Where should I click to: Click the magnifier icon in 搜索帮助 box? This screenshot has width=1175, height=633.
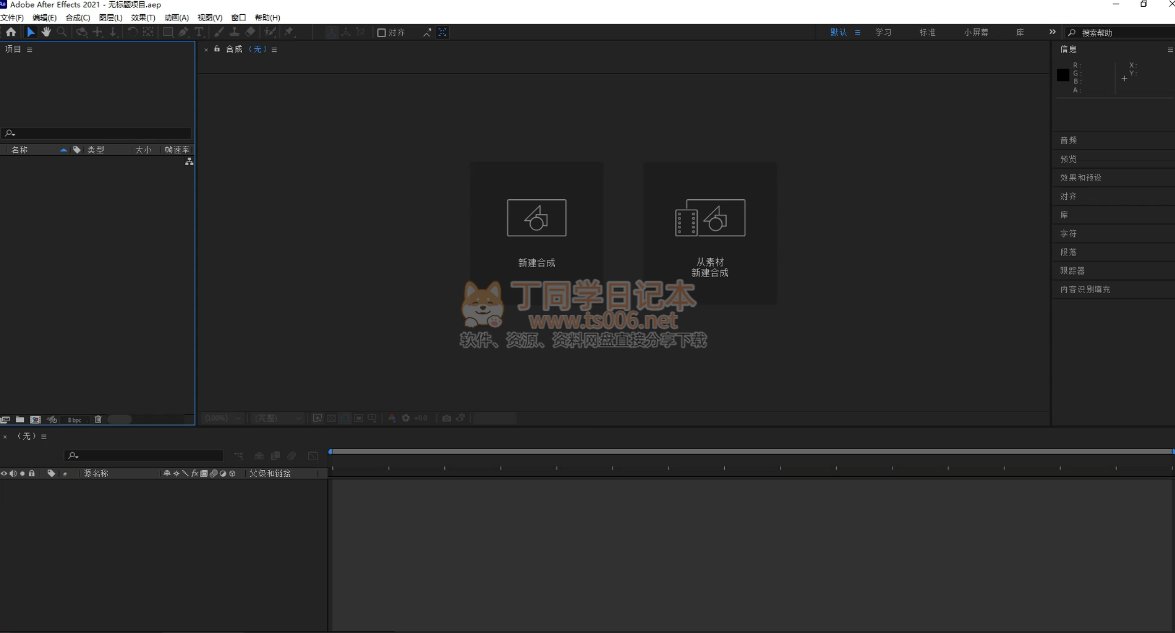(x=1072, y=33)
